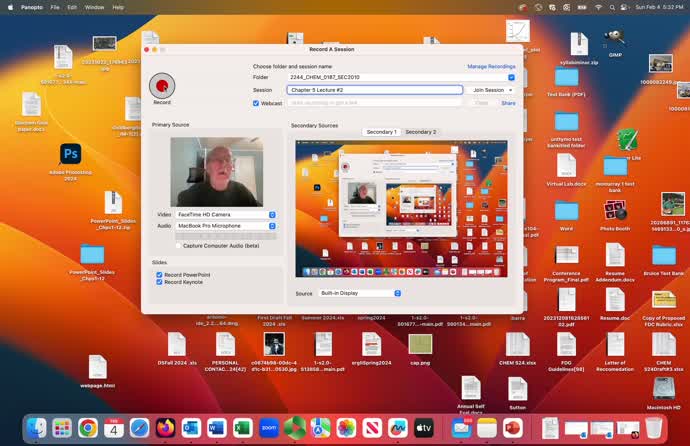Click the Manage Recordings link
Viewport: 690px width, 446px height.
491,66
